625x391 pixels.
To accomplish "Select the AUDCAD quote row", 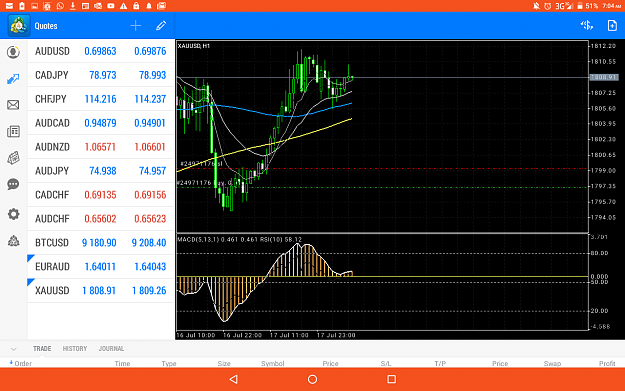I will [101, 123].
